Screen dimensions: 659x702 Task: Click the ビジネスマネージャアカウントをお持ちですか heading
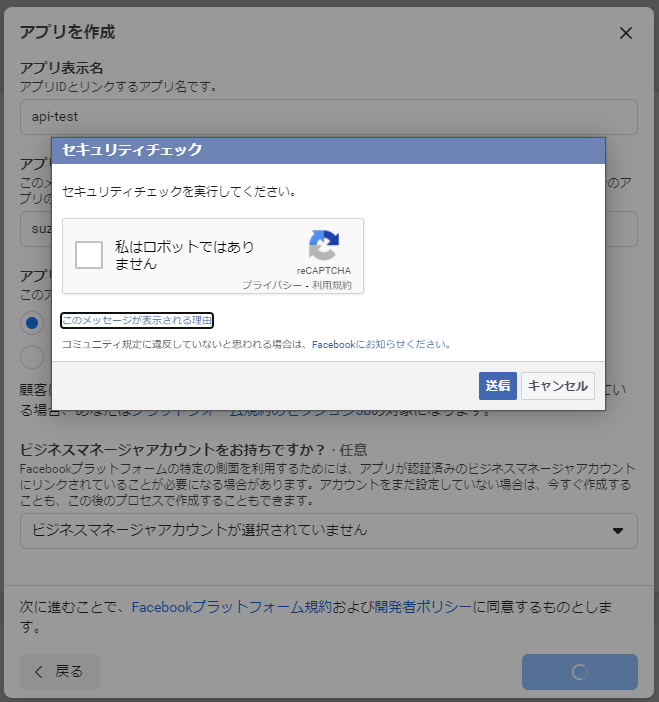172,449
